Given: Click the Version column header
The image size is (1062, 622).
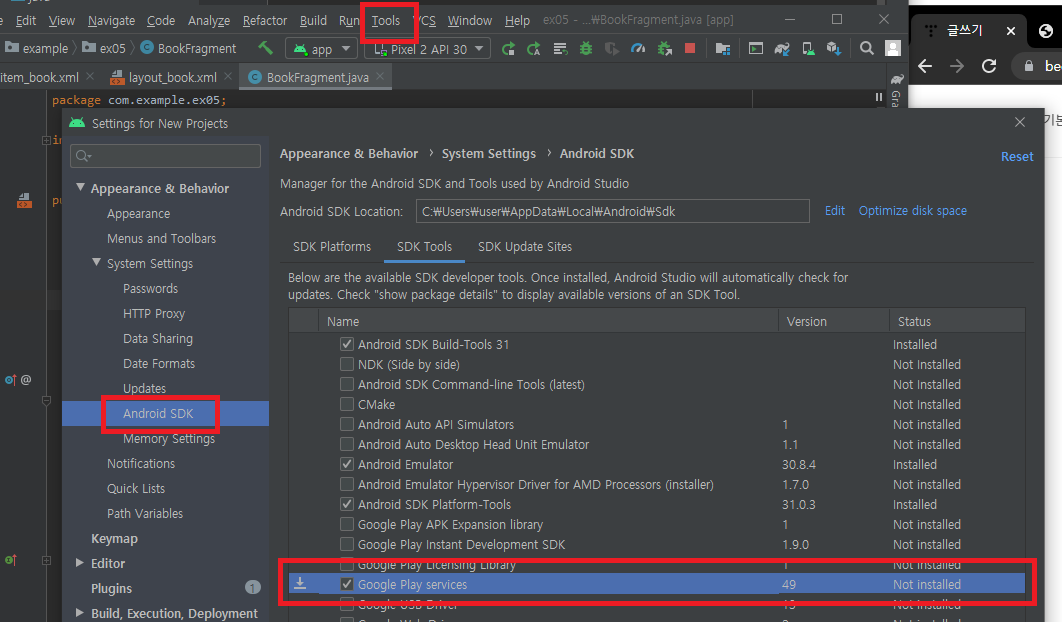Looking at the screenshot, I should click(x=834, y=321).
